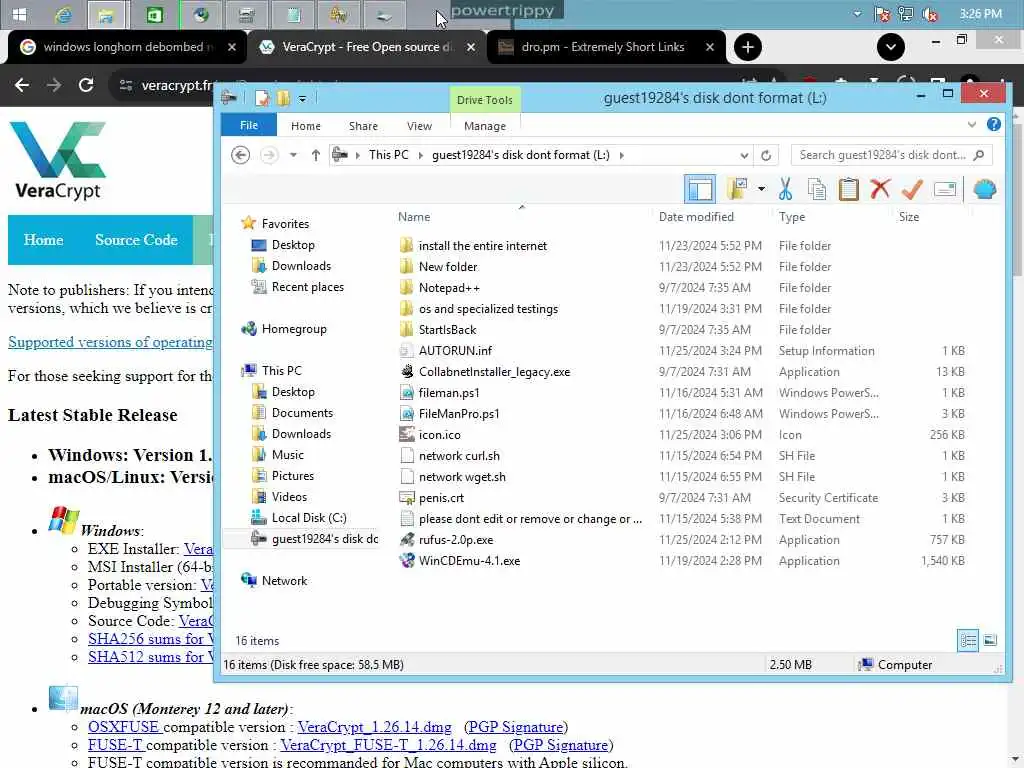Screen dimensions: 1024x768
Task: Click the search magnifier icon in Explorer
Action: pyautogui.click(x=978, y=155)
